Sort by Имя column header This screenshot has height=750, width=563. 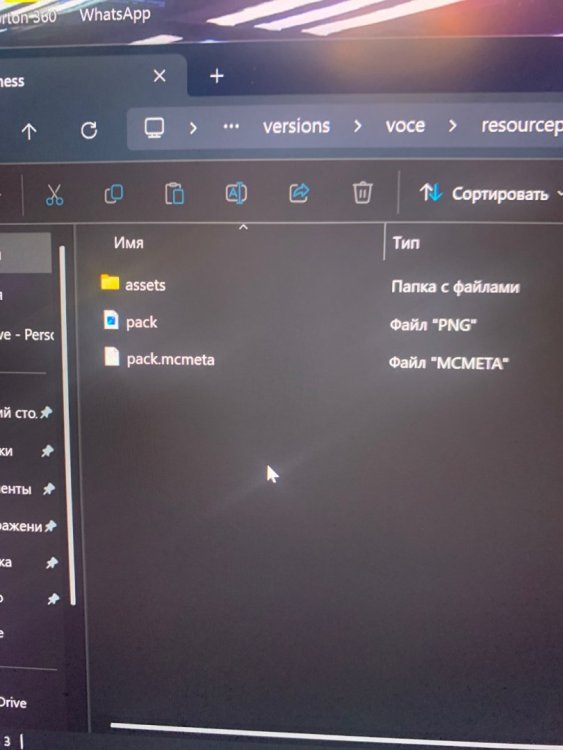129,243
